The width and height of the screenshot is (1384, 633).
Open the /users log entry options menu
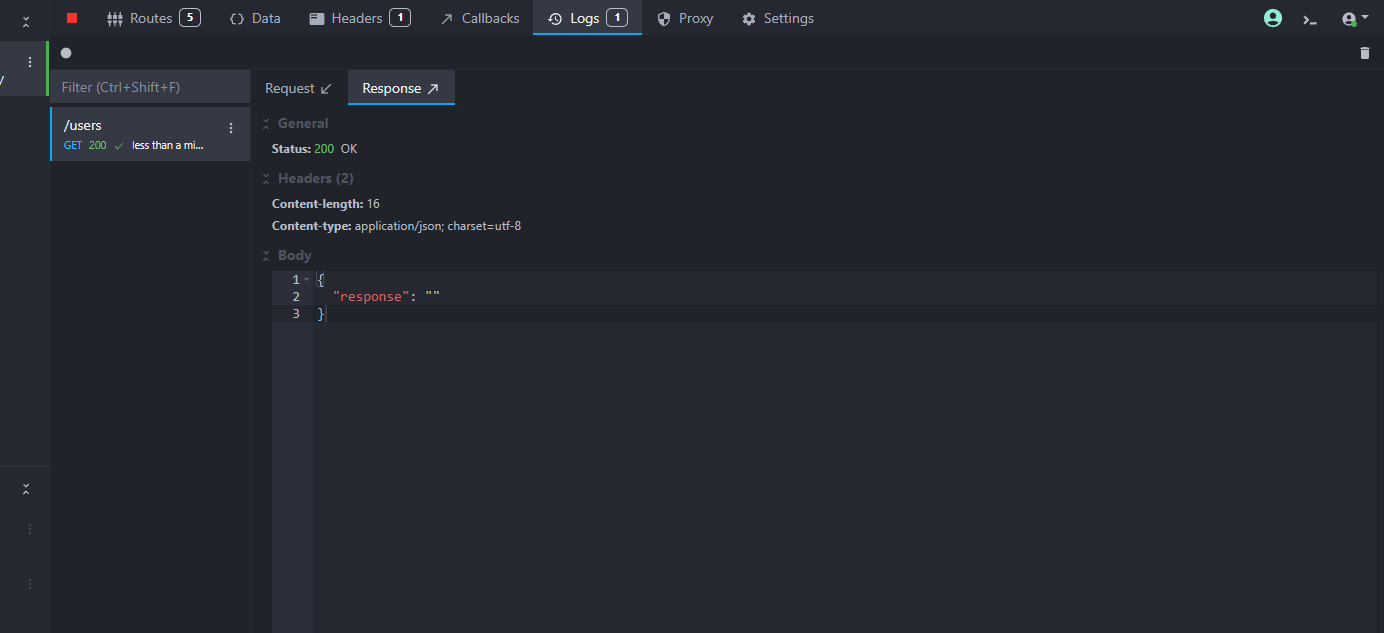231,128
